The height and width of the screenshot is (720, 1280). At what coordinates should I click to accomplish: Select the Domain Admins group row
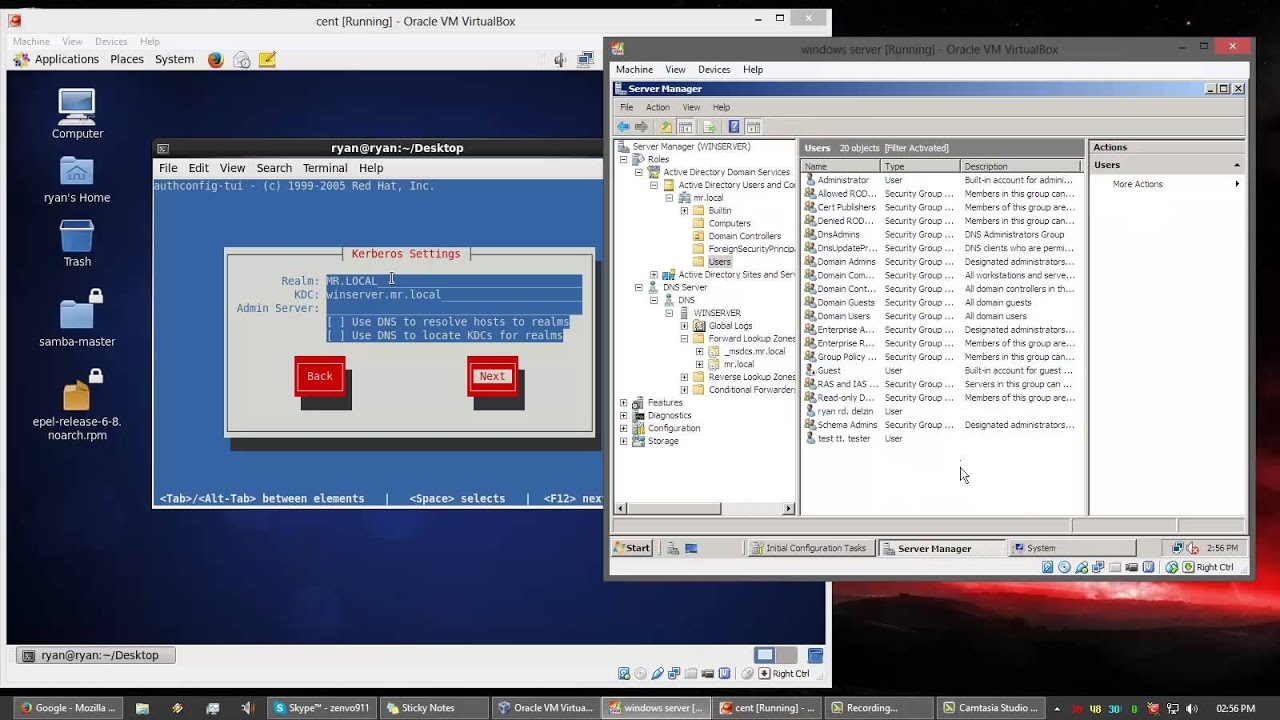coord(941,262)
